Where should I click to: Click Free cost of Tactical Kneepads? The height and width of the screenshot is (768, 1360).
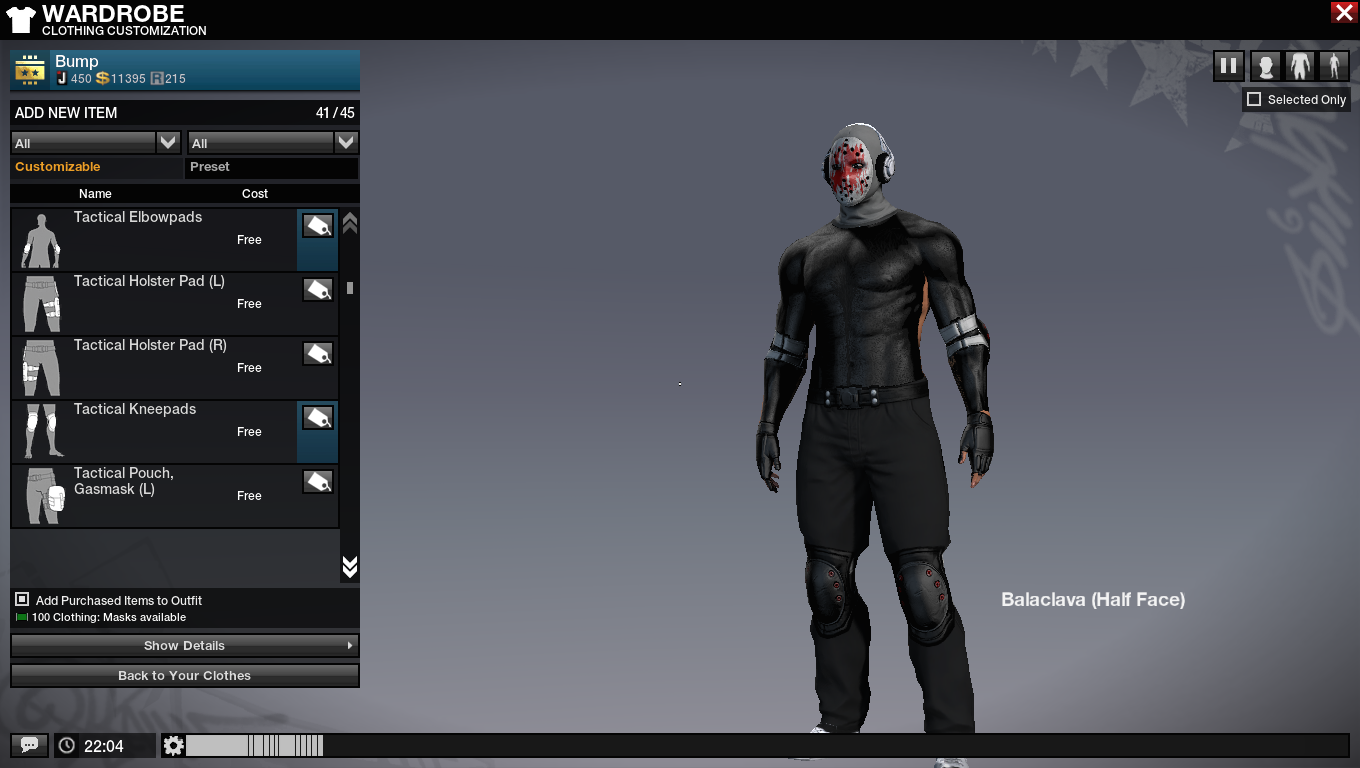[249, 432]
